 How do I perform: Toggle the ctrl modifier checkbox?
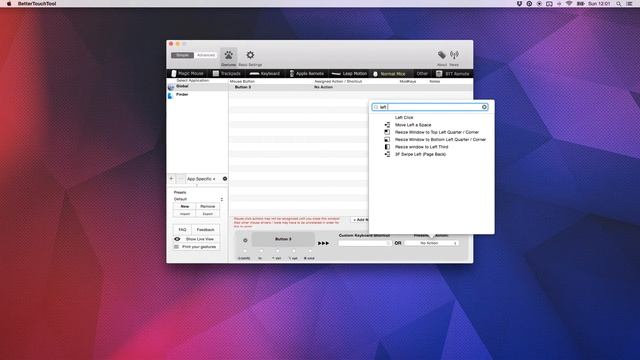coord(278,251)
